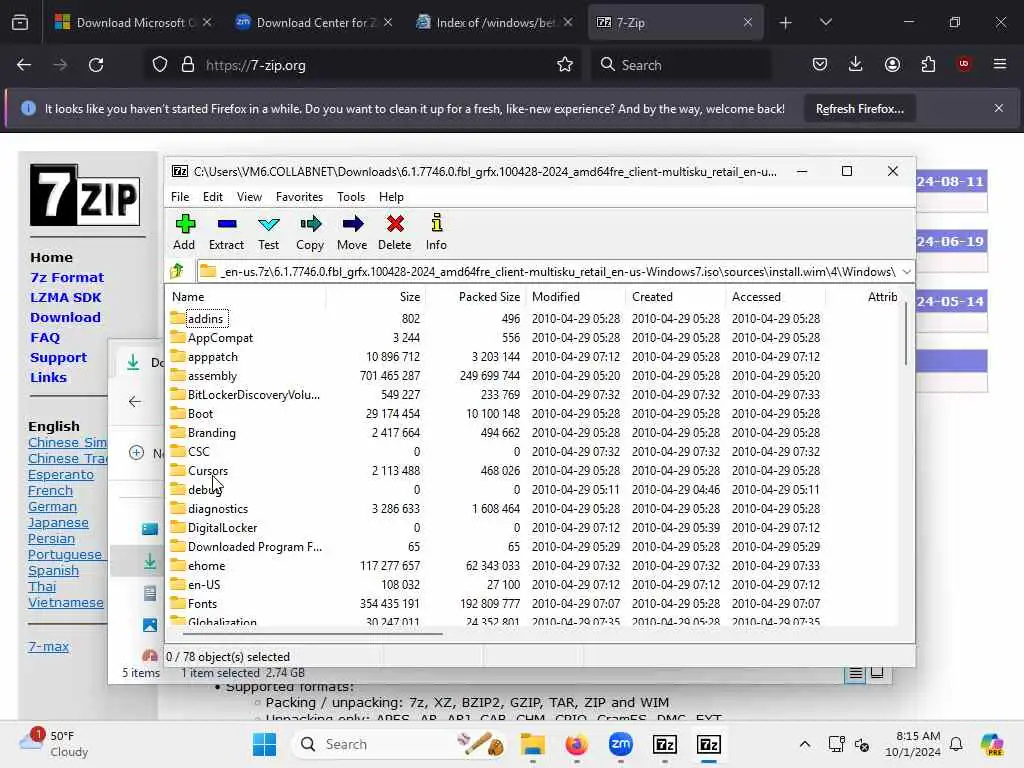1024x768 pixels.
Task: Open Firefox tab overview icon
Action: tap(20, 23)
